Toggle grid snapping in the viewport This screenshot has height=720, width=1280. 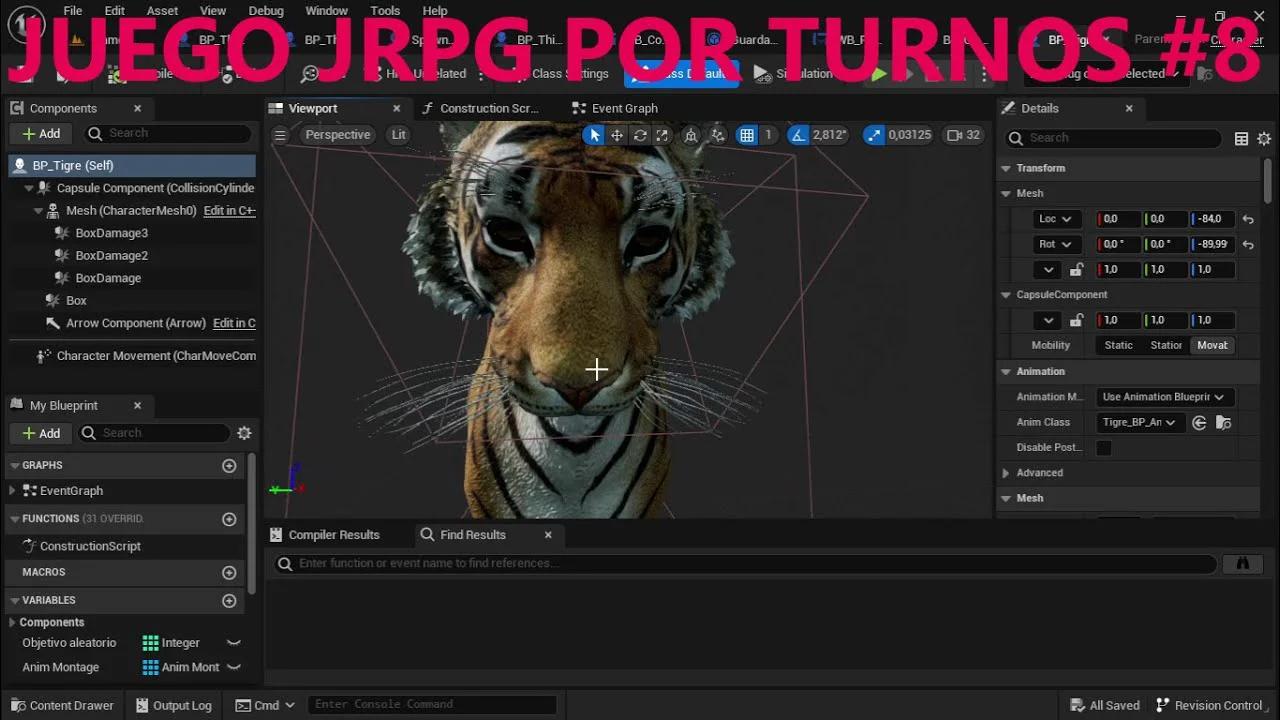(x=747, y=134)
